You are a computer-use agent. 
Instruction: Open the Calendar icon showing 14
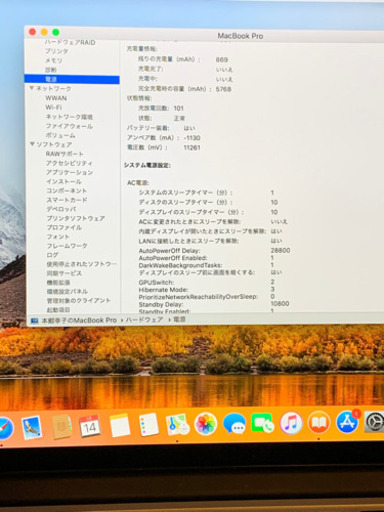[90, 426]
